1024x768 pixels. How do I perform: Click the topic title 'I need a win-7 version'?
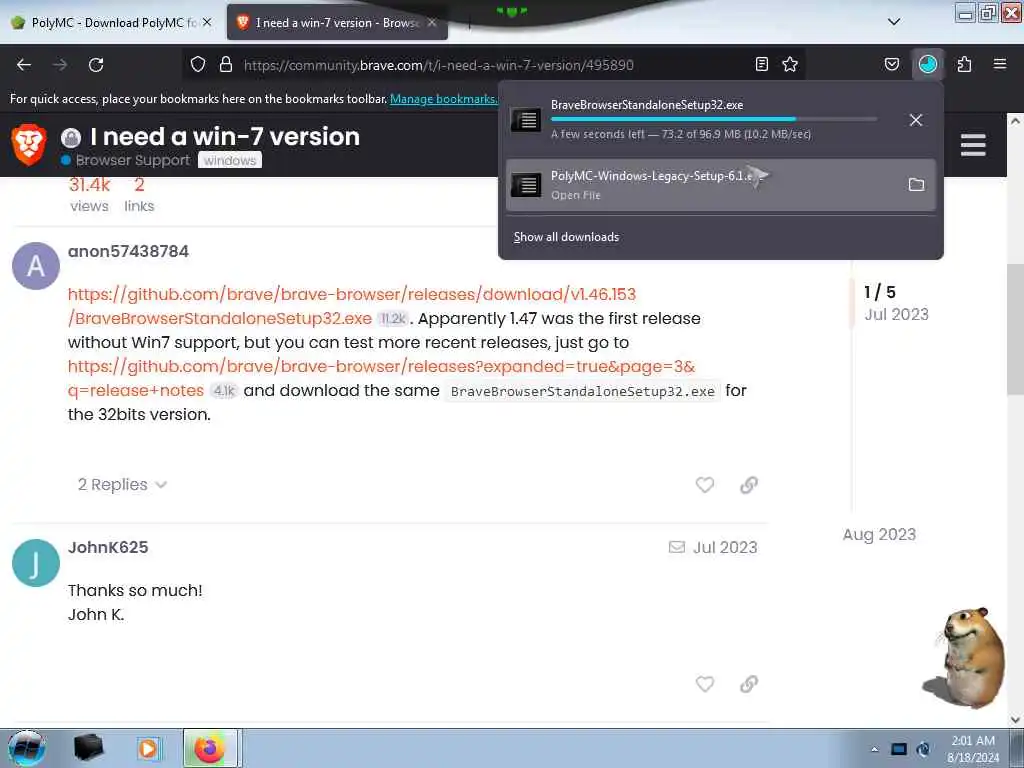(225, 136)
